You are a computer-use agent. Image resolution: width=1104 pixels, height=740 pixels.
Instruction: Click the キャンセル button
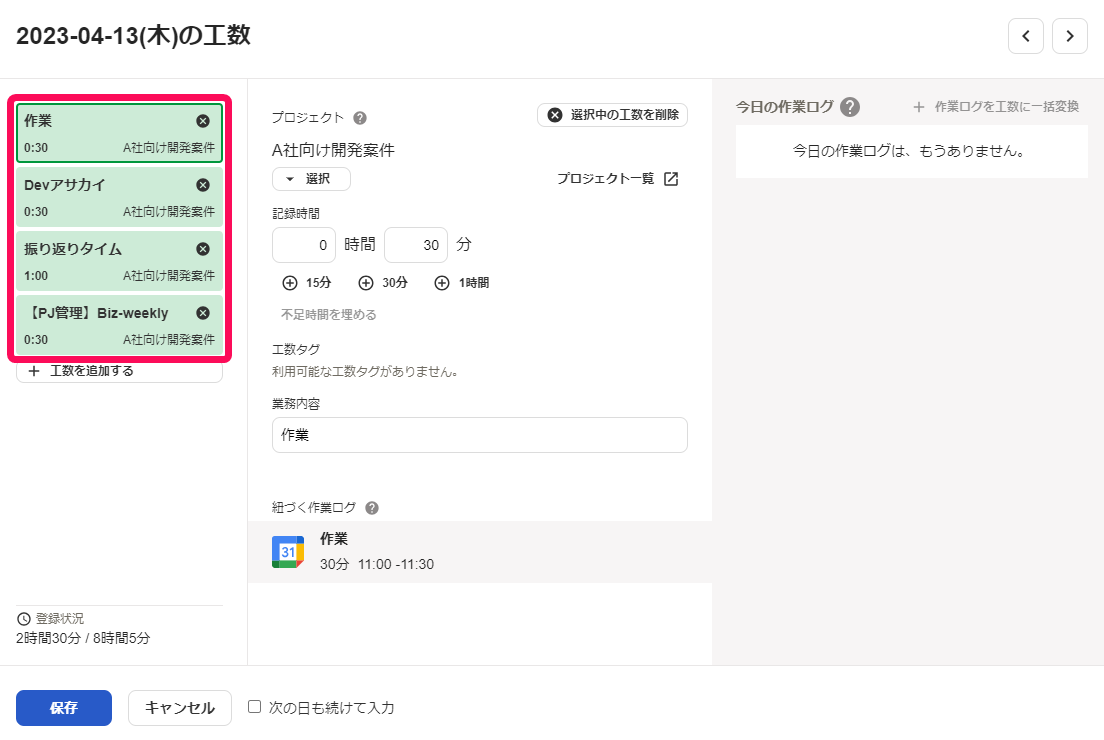(180, 708)
